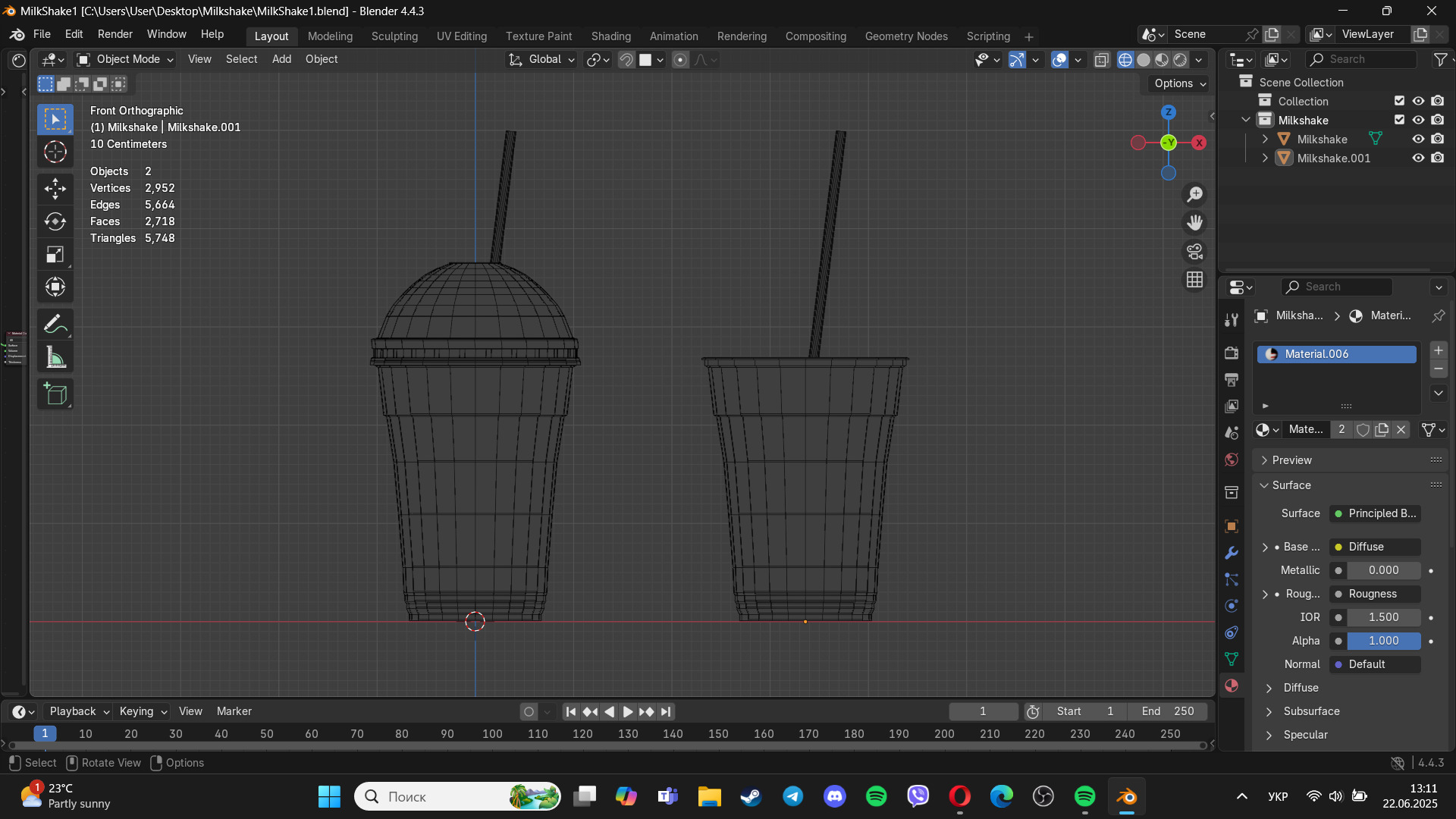Open the Physics properties tab
Screen dimensions: 1456x819
pyautogui.click(x=1232, y=606)
